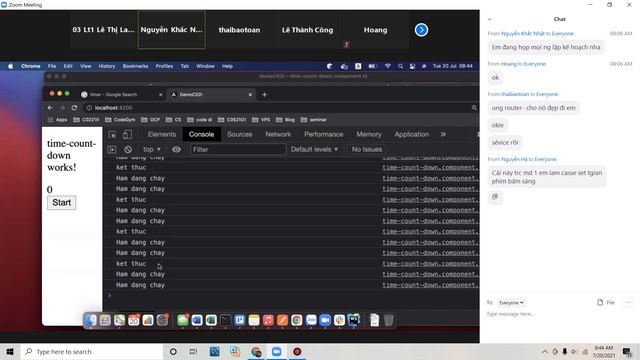
Task: Open the Blog bookmark folder
Action: coord(286,120)
